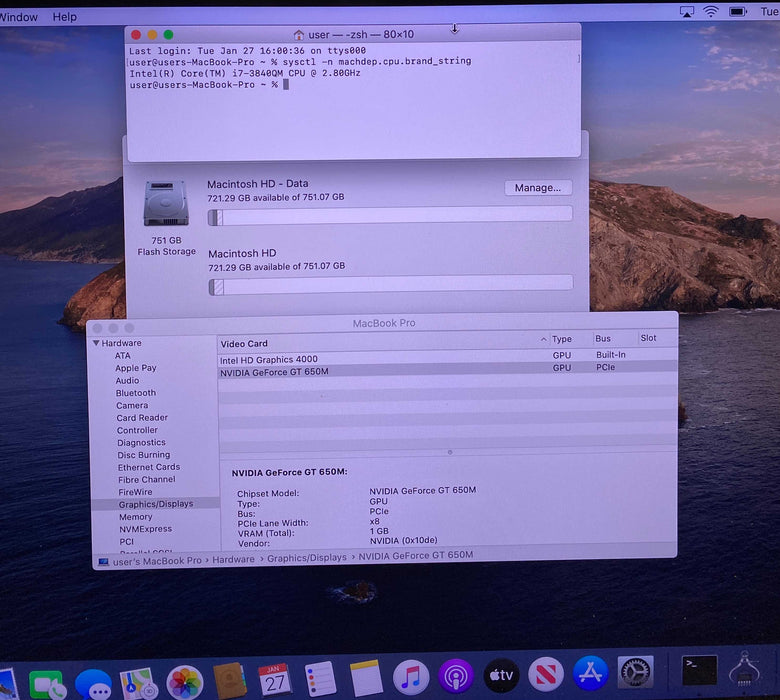Open Podcasts in the Dock
The width and height of the screenshot is (780, 700).
(x=456, y=676)
